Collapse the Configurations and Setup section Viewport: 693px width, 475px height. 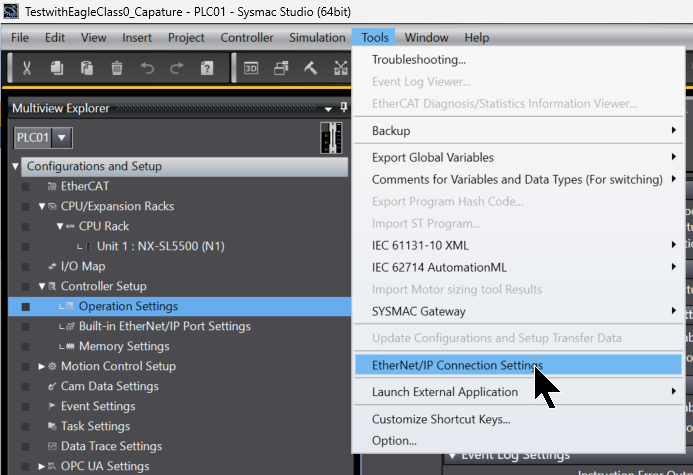15,167
